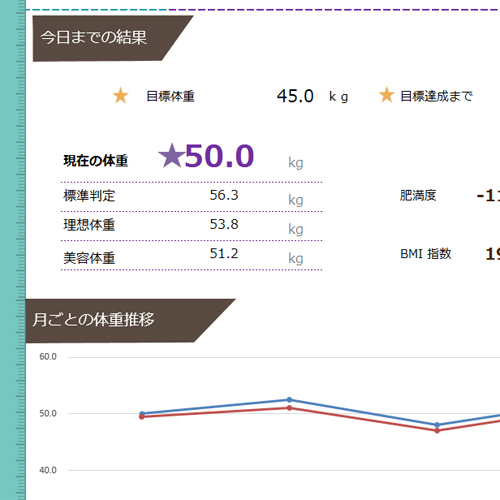Select the value 56.3

point(224,195)
